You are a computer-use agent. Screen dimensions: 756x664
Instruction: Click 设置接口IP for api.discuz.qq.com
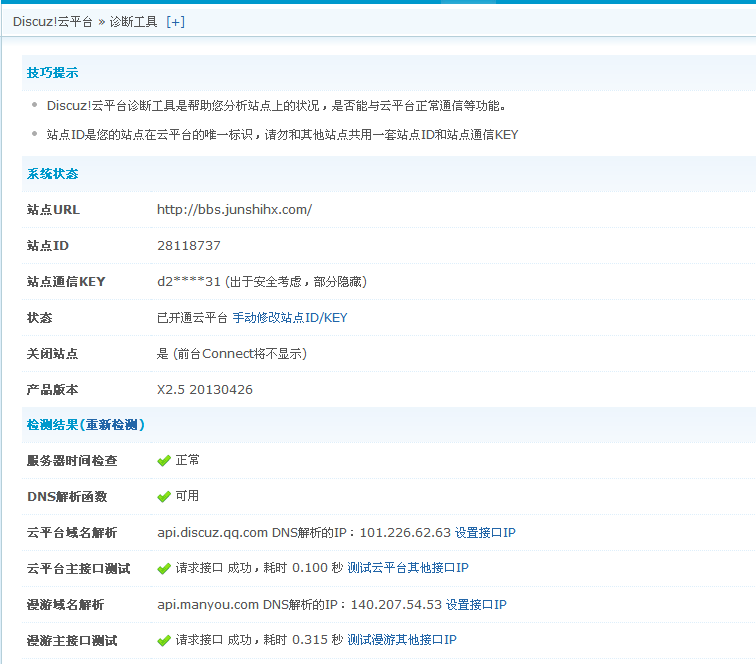(485, 533)
